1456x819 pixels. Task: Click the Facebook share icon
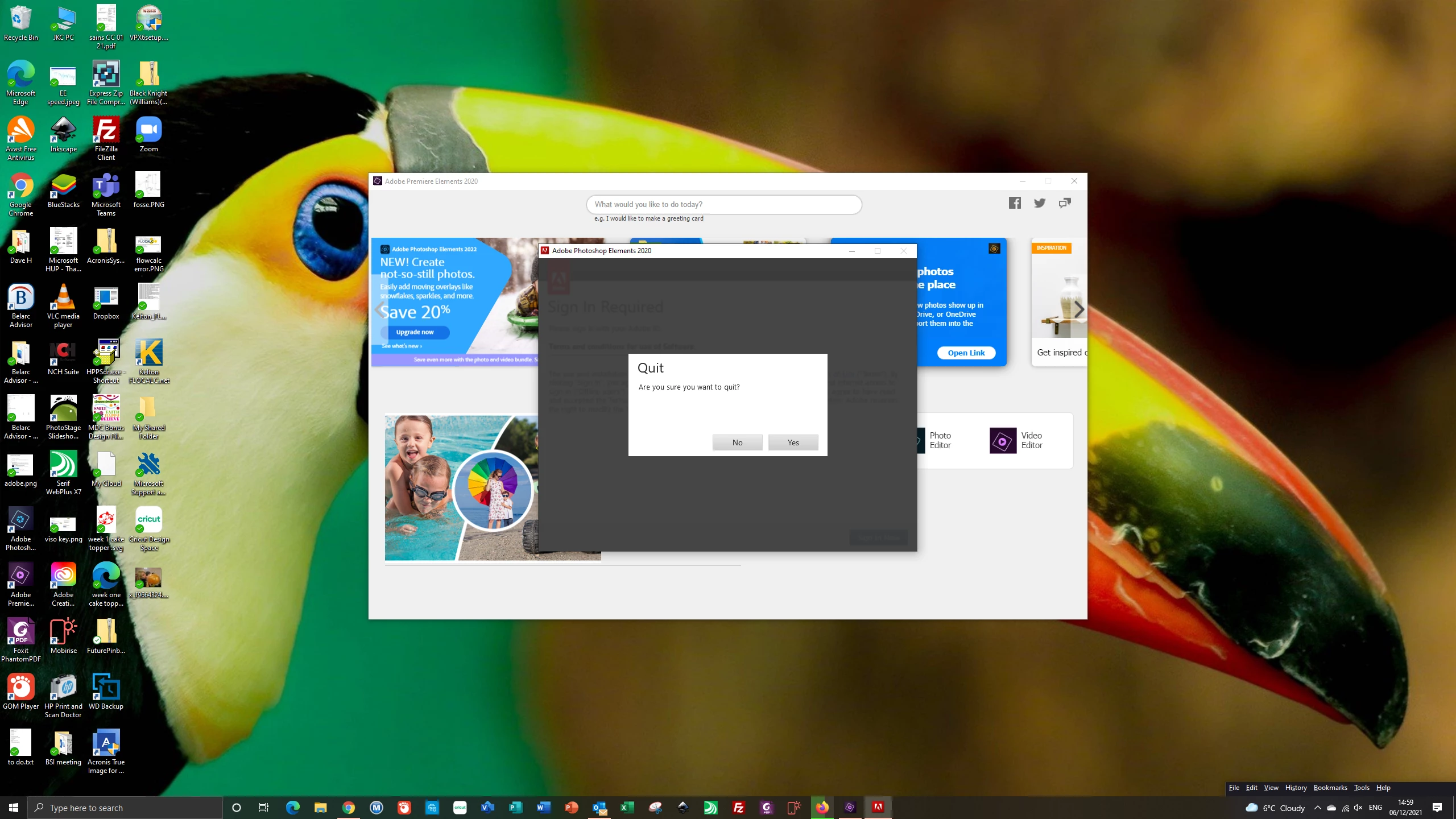coord(1015,203)
